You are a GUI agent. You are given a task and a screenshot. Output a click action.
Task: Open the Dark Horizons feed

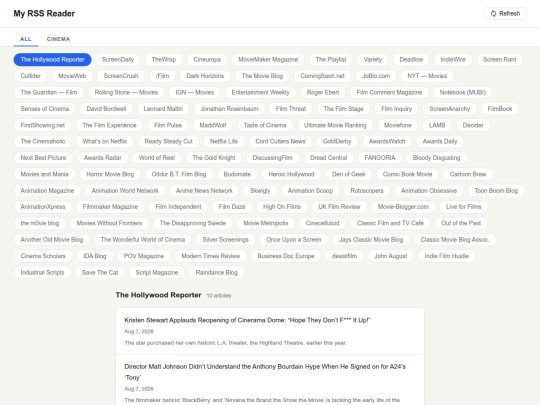click(x=205, y=76)
